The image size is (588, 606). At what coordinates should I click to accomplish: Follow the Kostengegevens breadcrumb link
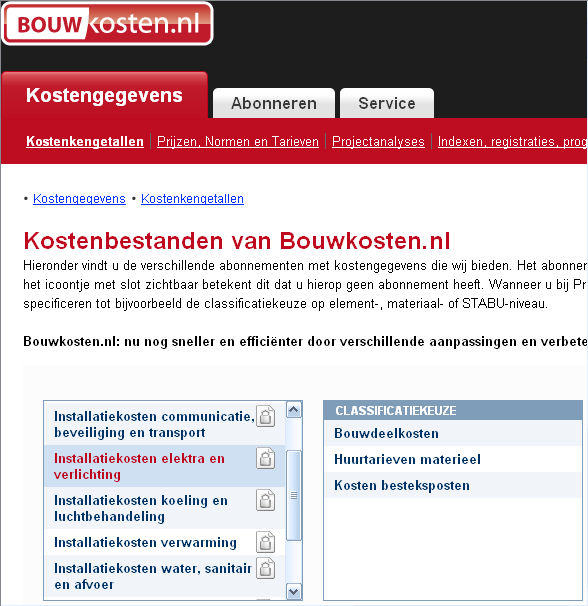pyautogui.click(x=79, y=199)
